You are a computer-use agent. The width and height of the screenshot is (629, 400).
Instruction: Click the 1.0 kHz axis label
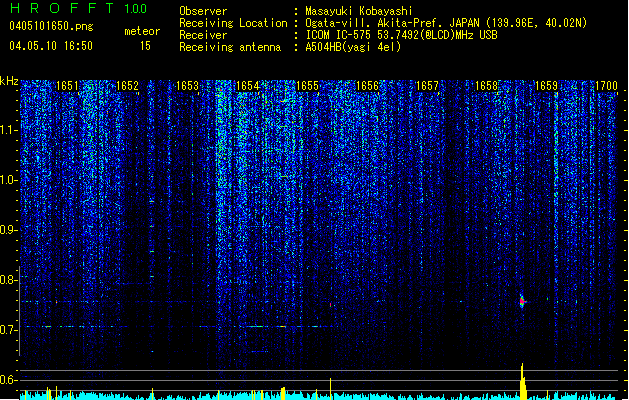point(9,181)
